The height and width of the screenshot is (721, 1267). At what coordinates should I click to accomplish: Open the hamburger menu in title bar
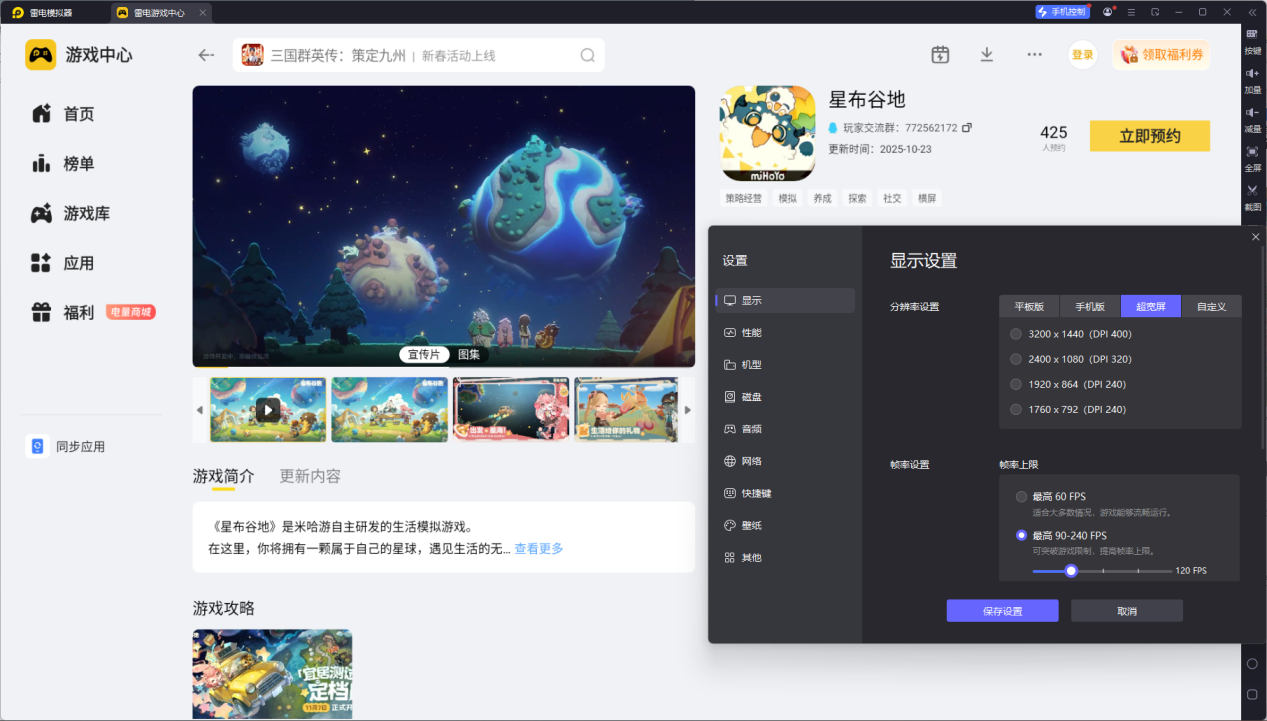coord(1131,12)
